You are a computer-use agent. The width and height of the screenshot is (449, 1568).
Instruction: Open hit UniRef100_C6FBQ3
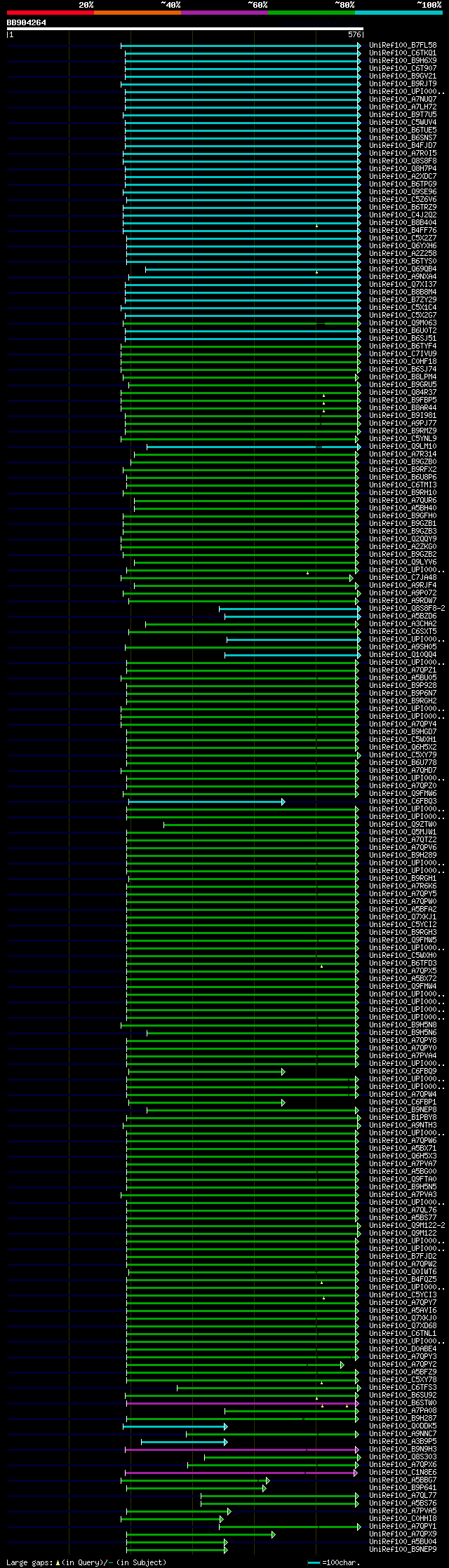[x=403, y=802]
